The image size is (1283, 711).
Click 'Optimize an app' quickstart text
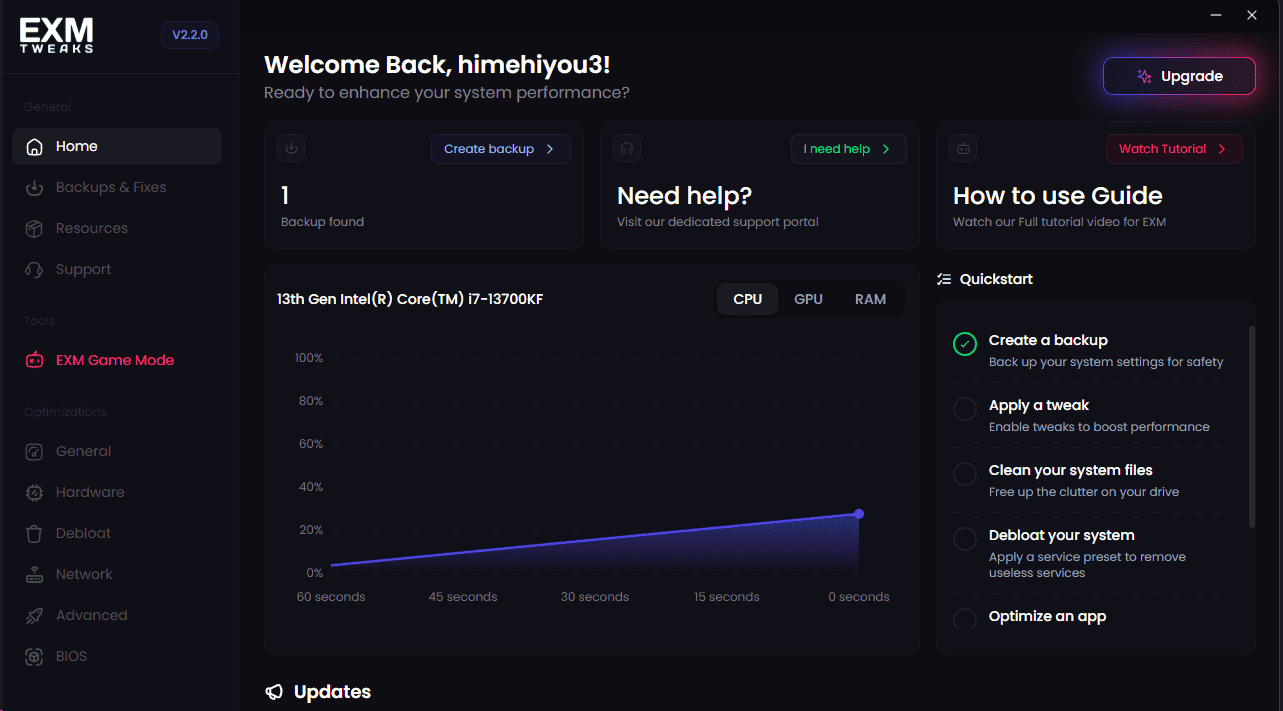tap(1048, 616)
